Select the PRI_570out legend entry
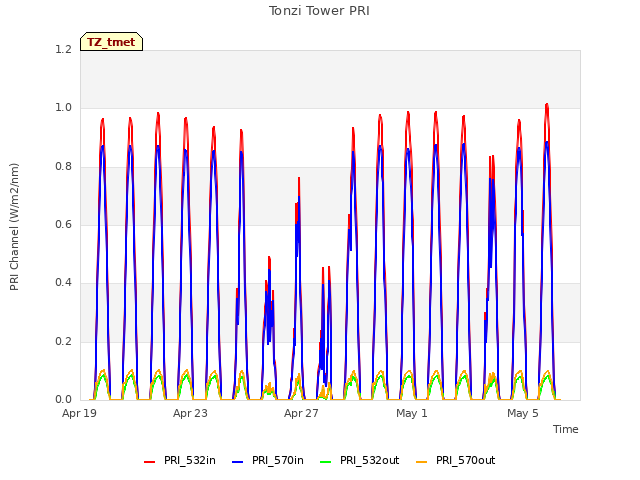The width and height of the screenshot is (640, 480). [x=455, y=460]
